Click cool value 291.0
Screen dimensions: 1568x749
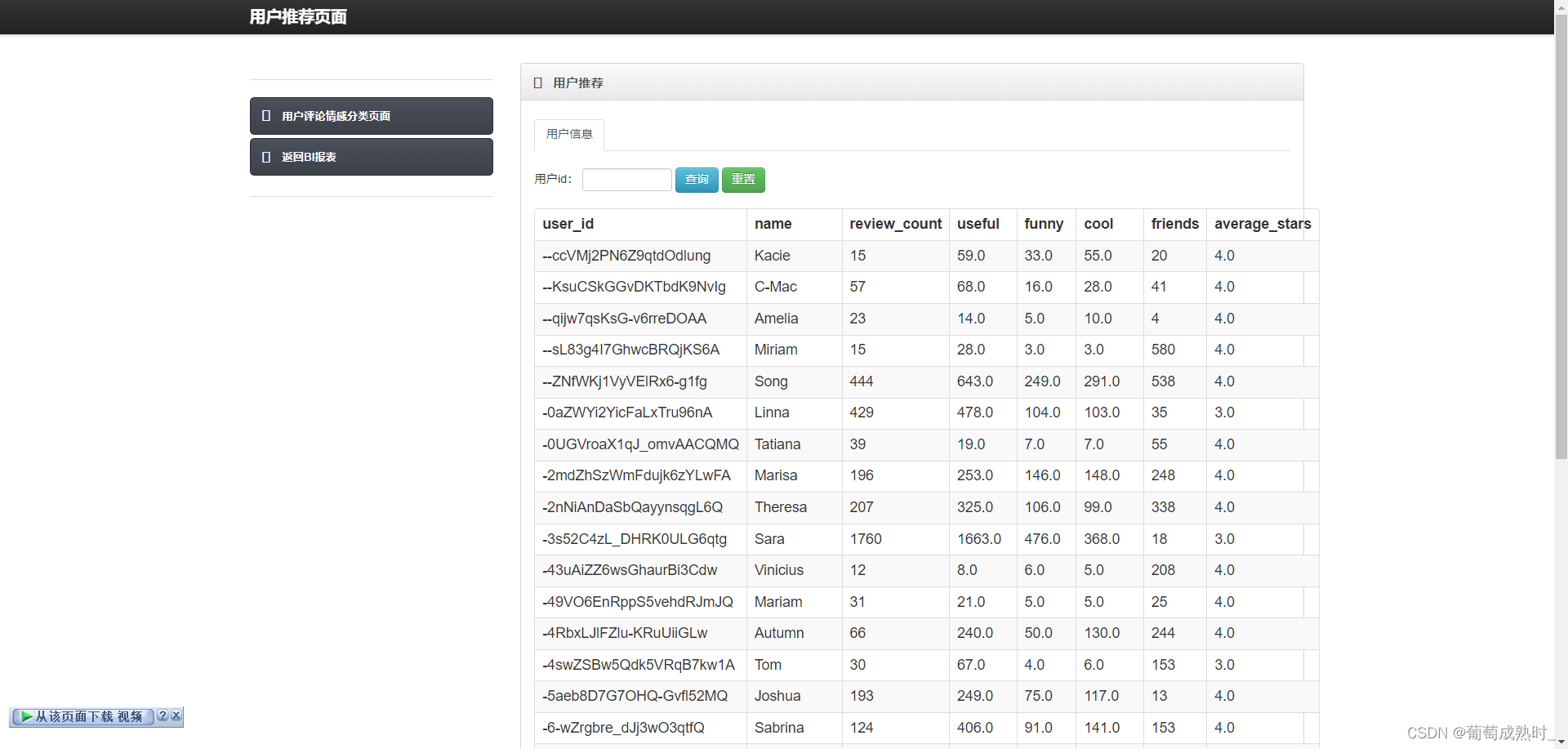coord(1102,381)
